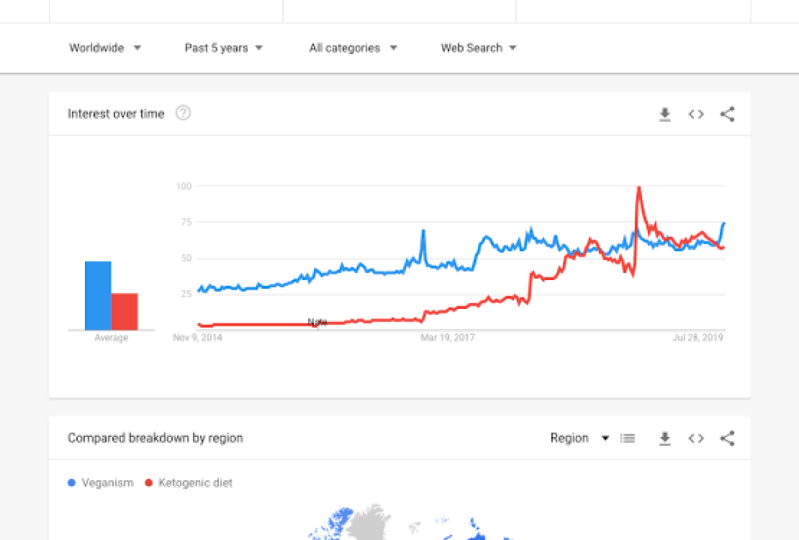Download the breakdown by region data
The height and width of the screenshot is (540, 799).
664,438
